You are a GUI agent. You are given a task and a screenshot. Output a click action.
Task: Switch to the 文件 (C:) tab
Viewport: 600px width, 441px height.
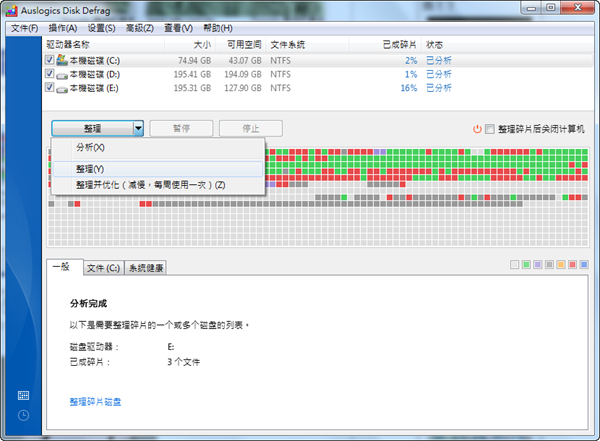103,268
